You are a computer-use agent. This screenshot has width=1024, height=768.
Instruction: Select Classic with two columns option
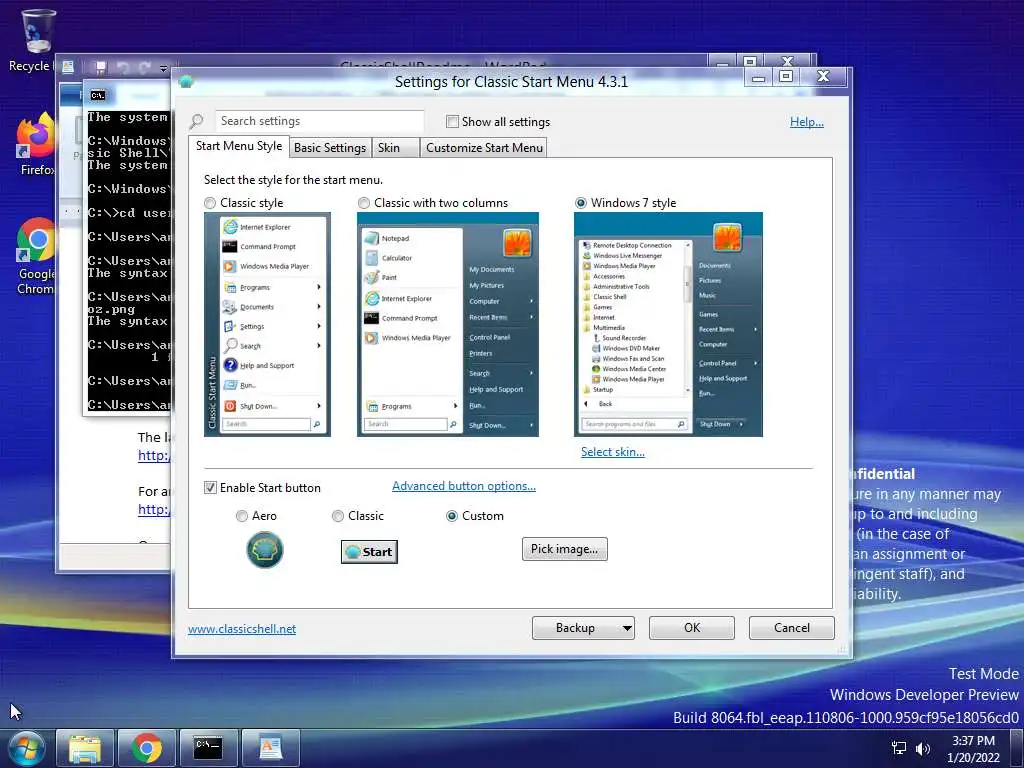click(364, 203)
